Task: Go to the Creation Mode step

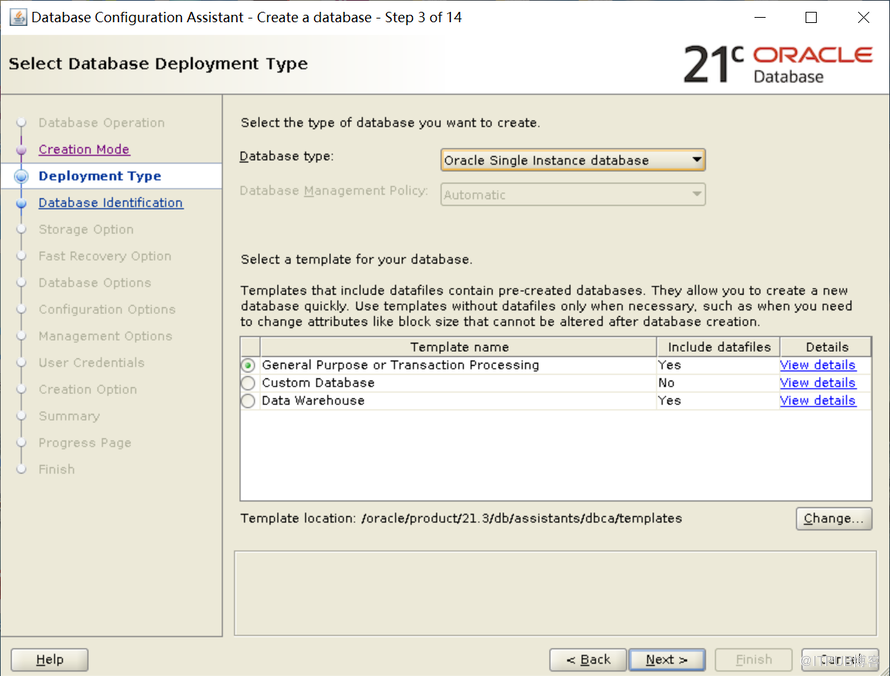Action: (x=84, y=150)
